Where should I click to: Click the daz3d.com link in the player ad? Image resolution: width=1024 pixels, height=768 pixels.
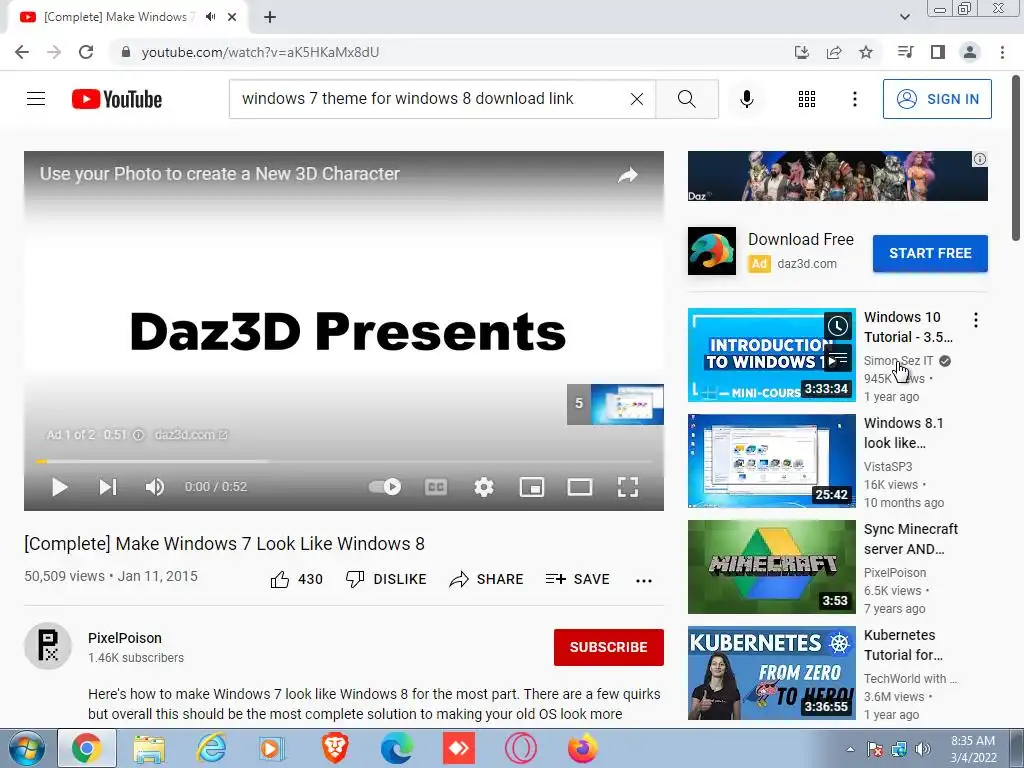point(191,435)
